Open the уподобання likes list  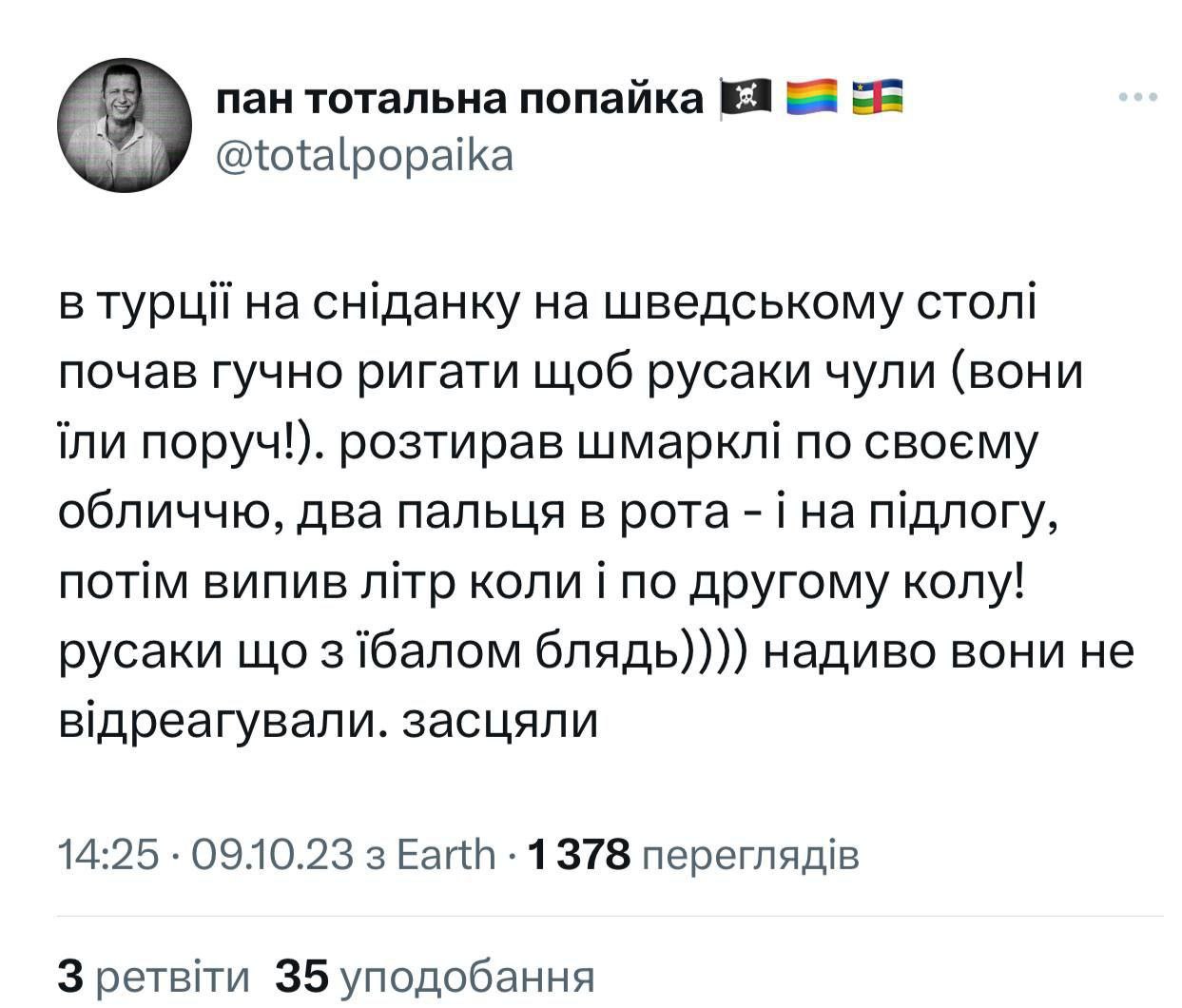click(x=466, y=976)
